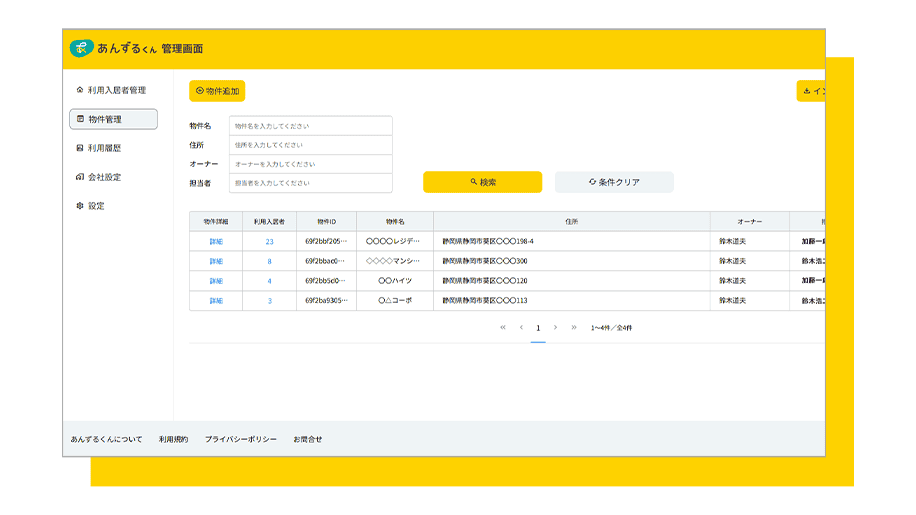
Task: Go to the first page with « arrow
Action: (503, 328)
